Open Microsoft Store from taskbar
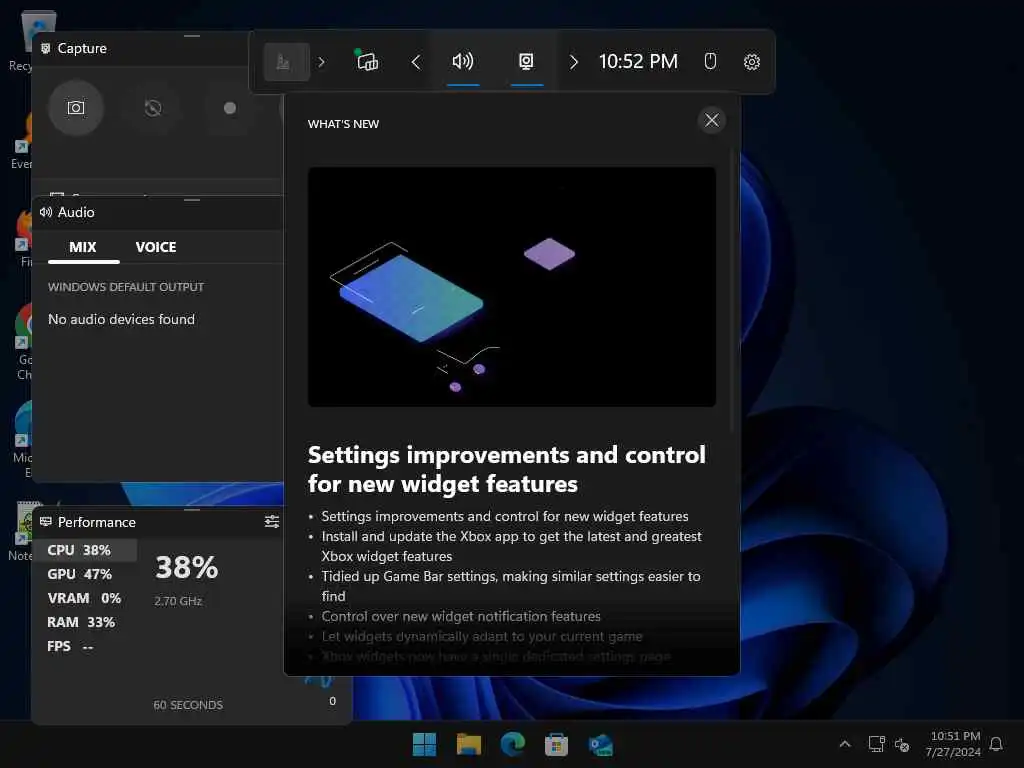Image resolution: width=1024 pixels, height=768 pixels. pyautogui.click(x=556, y=744)
